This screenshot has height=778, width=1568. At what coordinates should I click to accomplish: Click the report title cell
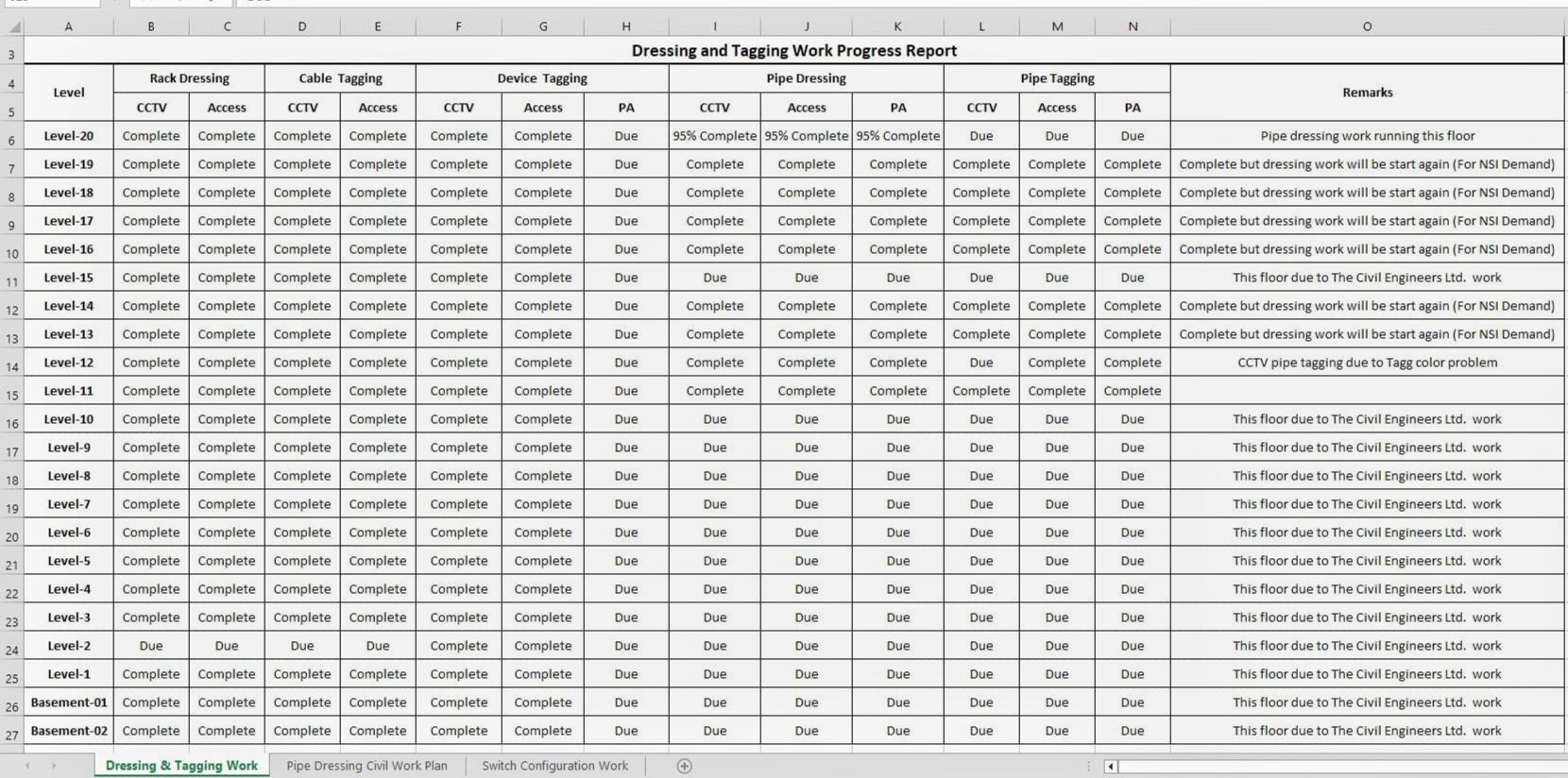click(x=793, y=51)
